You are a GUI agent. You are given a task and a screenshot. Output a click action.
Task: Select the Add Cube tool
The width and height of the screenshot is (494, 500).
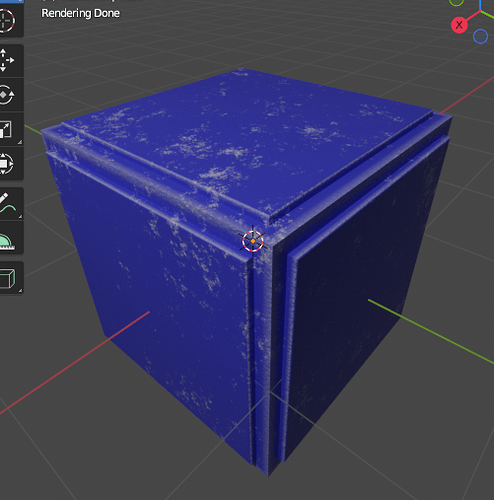(x=8, y=278)
